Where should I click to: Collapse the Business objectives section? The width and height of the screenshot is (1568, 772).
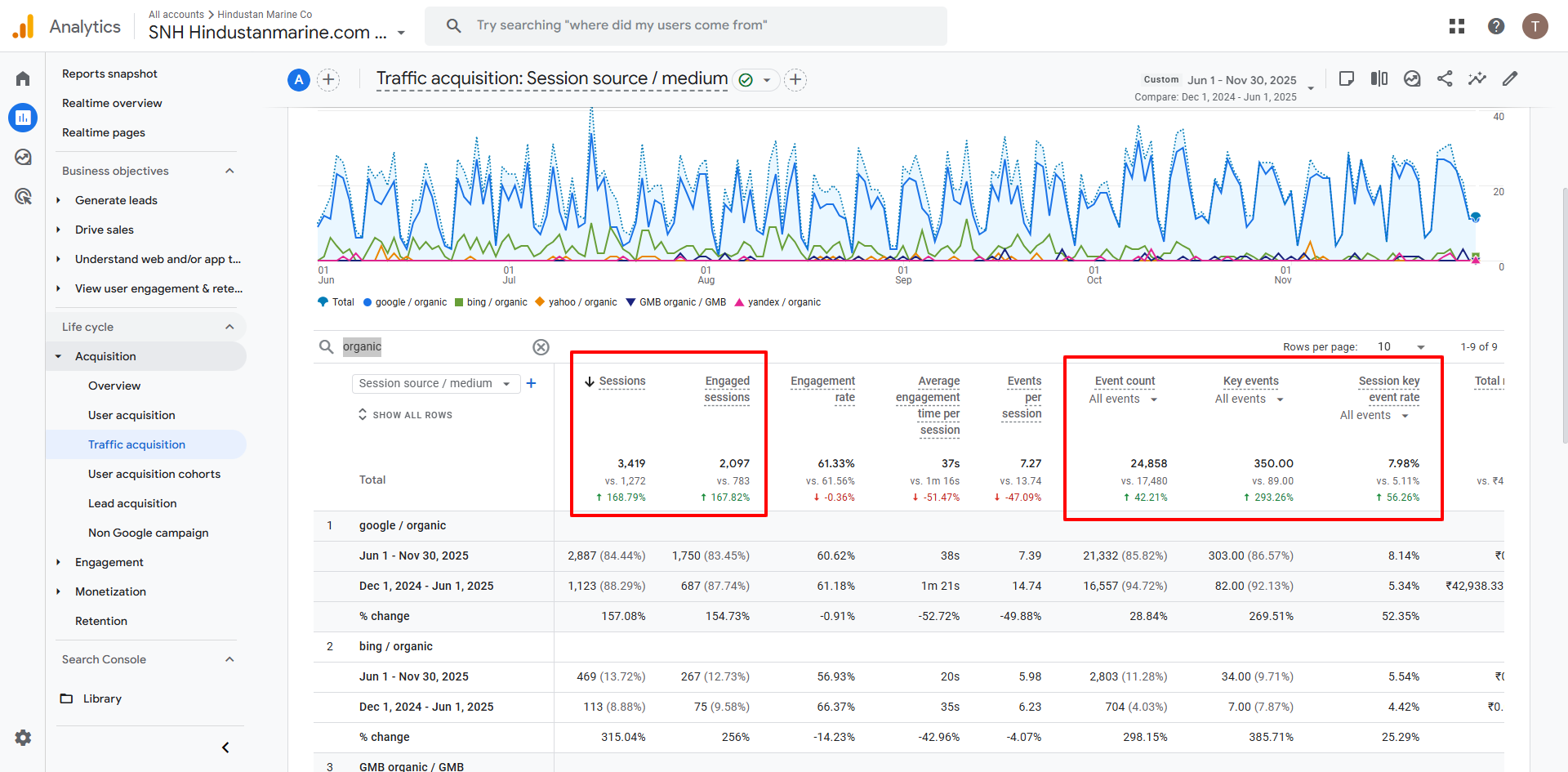tap(229, 171)
